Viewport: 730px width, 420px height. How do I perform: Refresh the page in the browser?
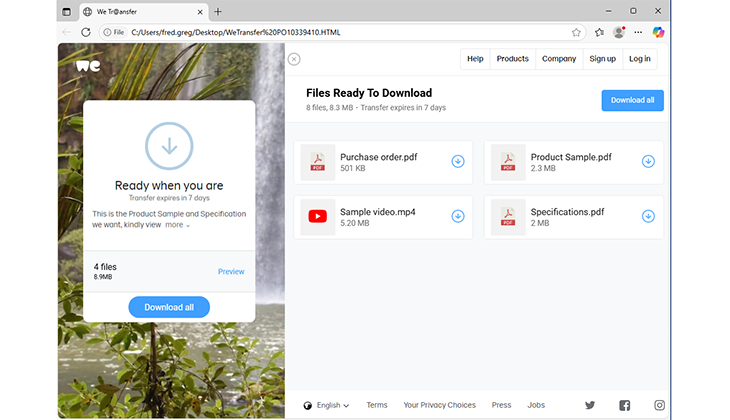pyautogui.click(x=86, y=32)
